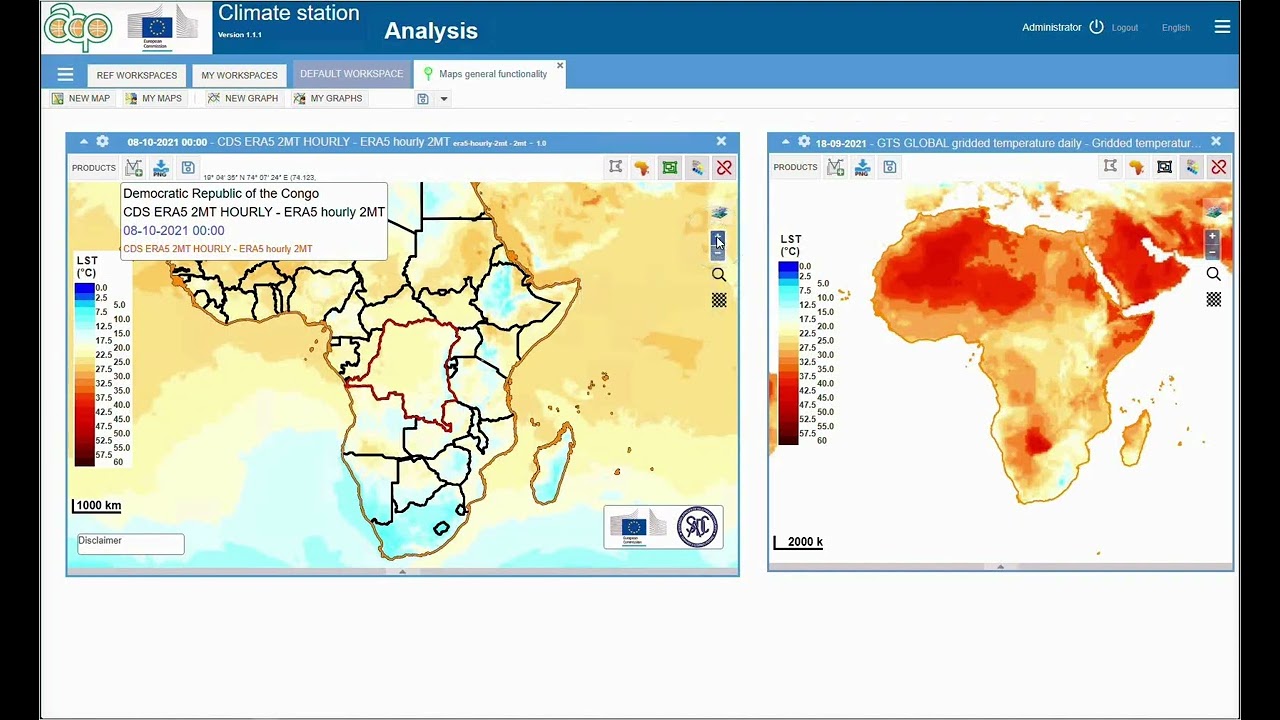
Task: Download GTS GLOBAL map as PNG
Action: [x=862, y=167]
